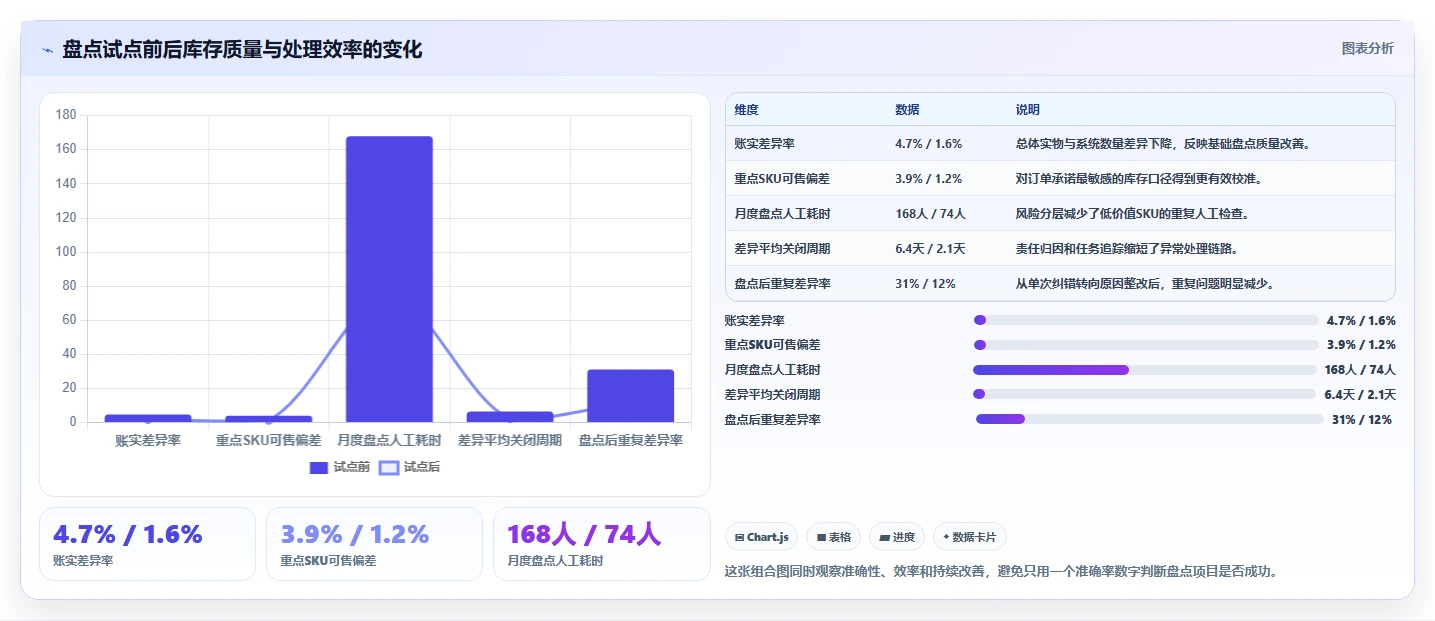Click the 盘点后重复差异率 table row label

click(782, 283)
